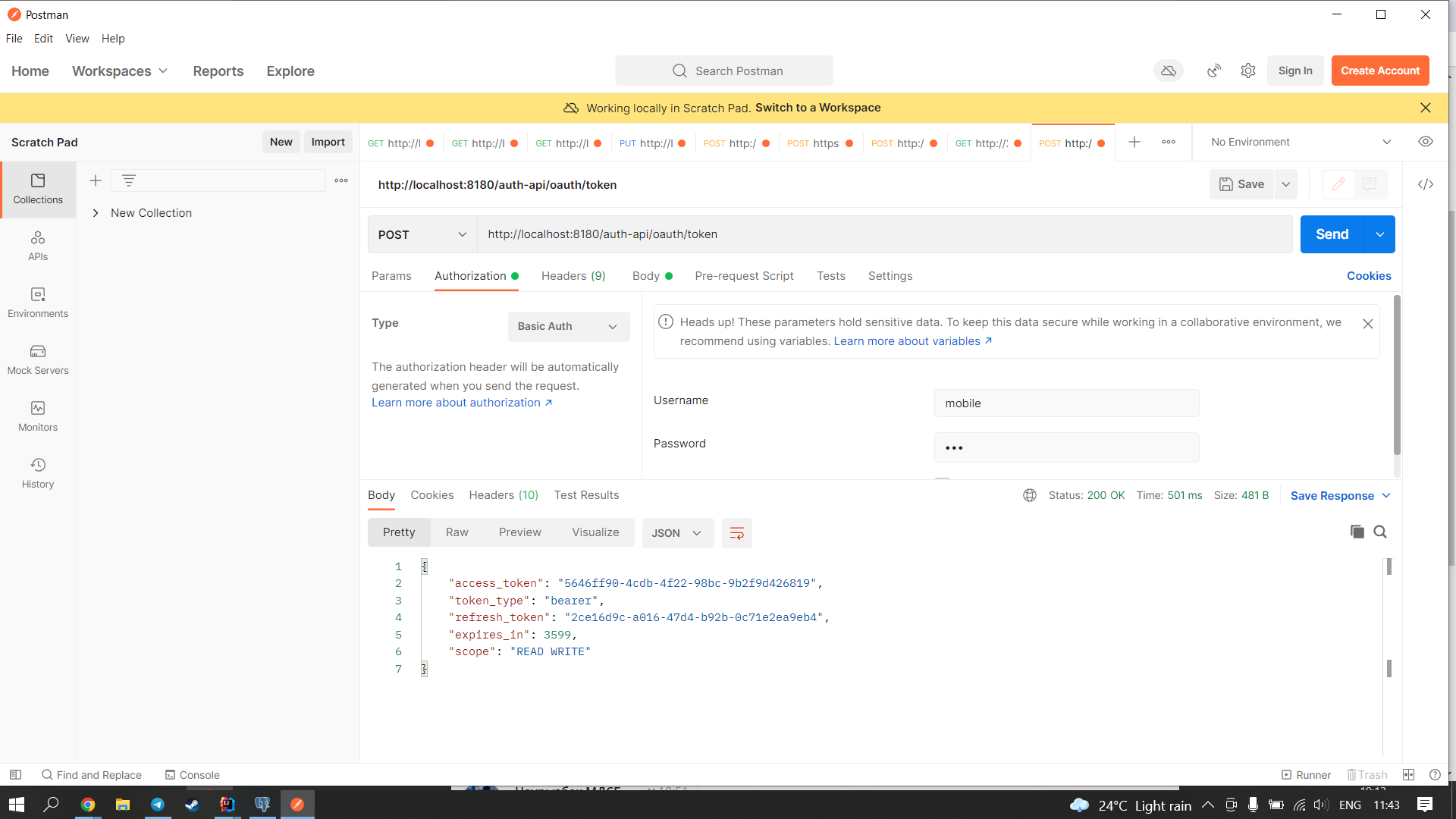Open the POST method dropdown
The height and width of the screenshot is (819, 1456).
point(422,234)
